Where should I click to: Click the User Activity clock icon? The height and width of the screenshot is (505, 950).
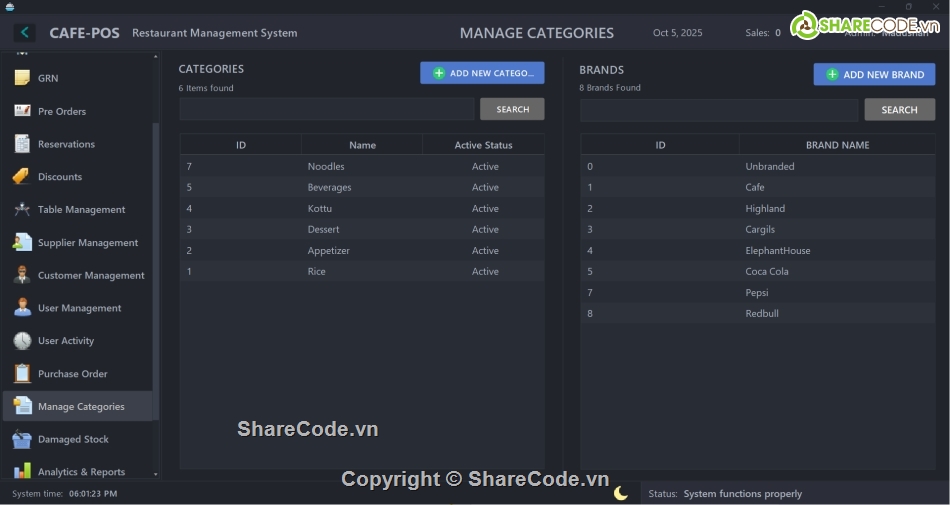[x=22, y=341]
